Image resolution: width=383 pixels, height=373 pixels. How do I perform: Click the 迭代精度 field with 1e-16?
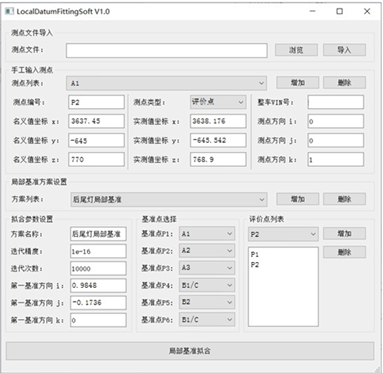coord(98,251)
